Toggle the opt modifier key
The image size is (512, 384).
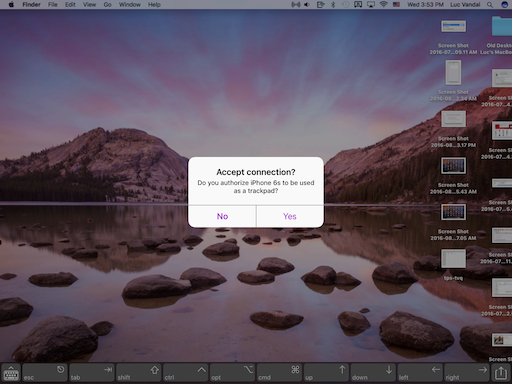pyautogui.click(x=233, y=373)
